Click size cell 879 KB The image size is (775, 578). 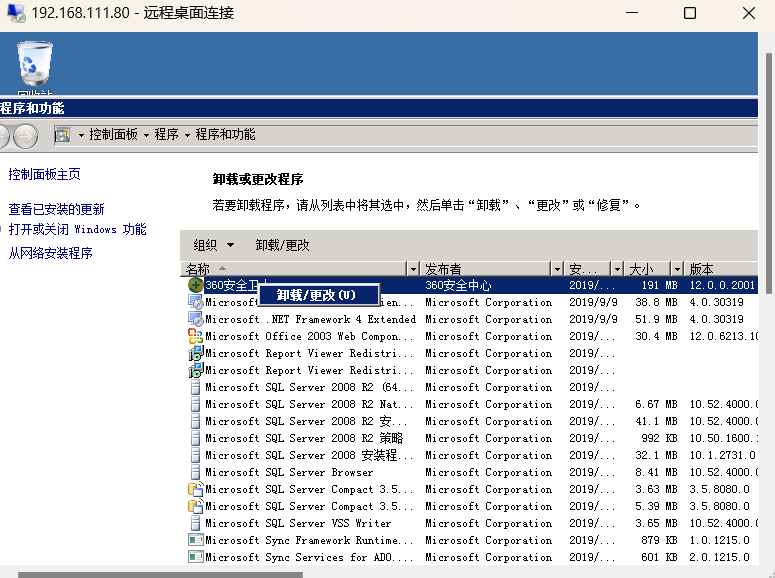[659, 540]
